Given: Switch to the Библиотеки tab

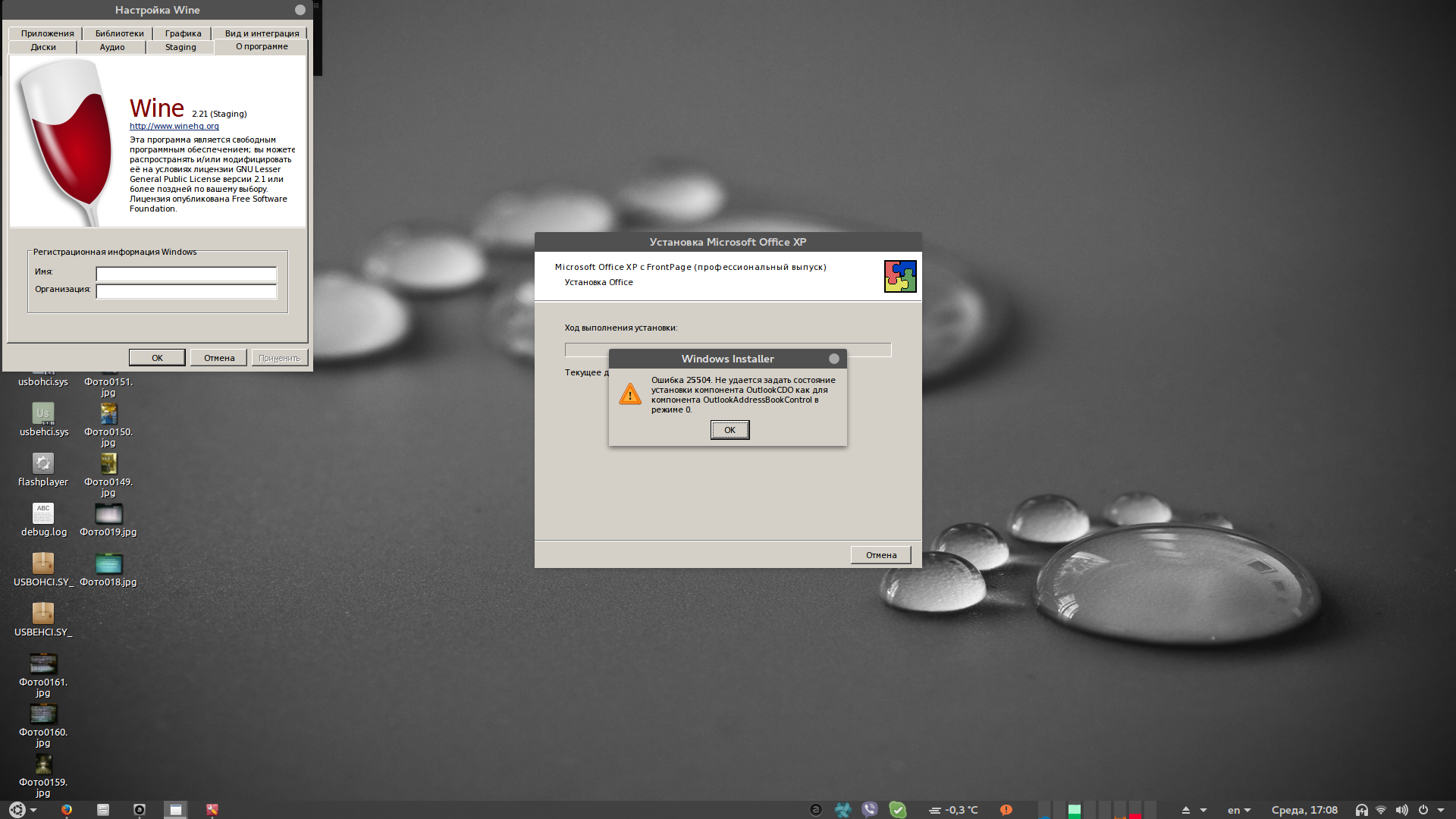Looking at the screenshot, I should (119, 33).
